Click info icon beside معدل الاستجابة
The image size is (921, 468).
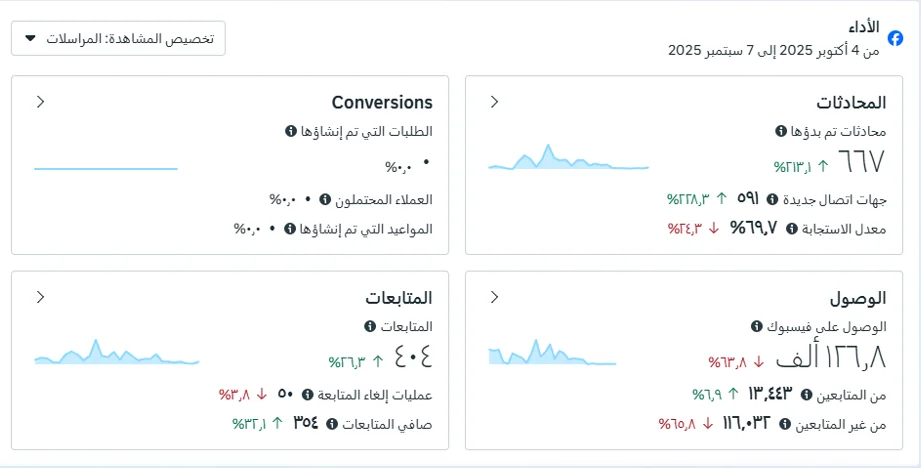(x=792, y=229)
